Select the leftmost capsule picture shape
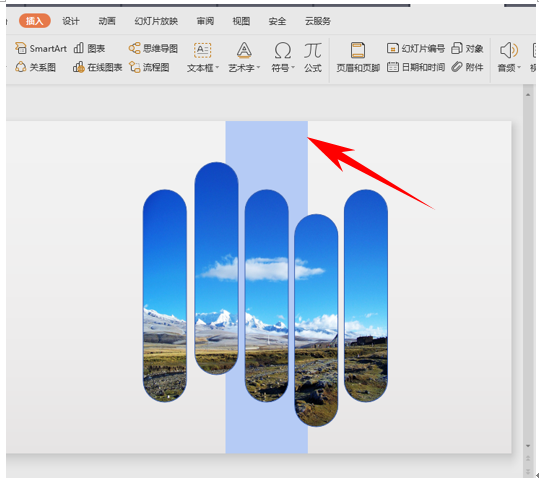The image size is (539, 481). click(165, 296)
